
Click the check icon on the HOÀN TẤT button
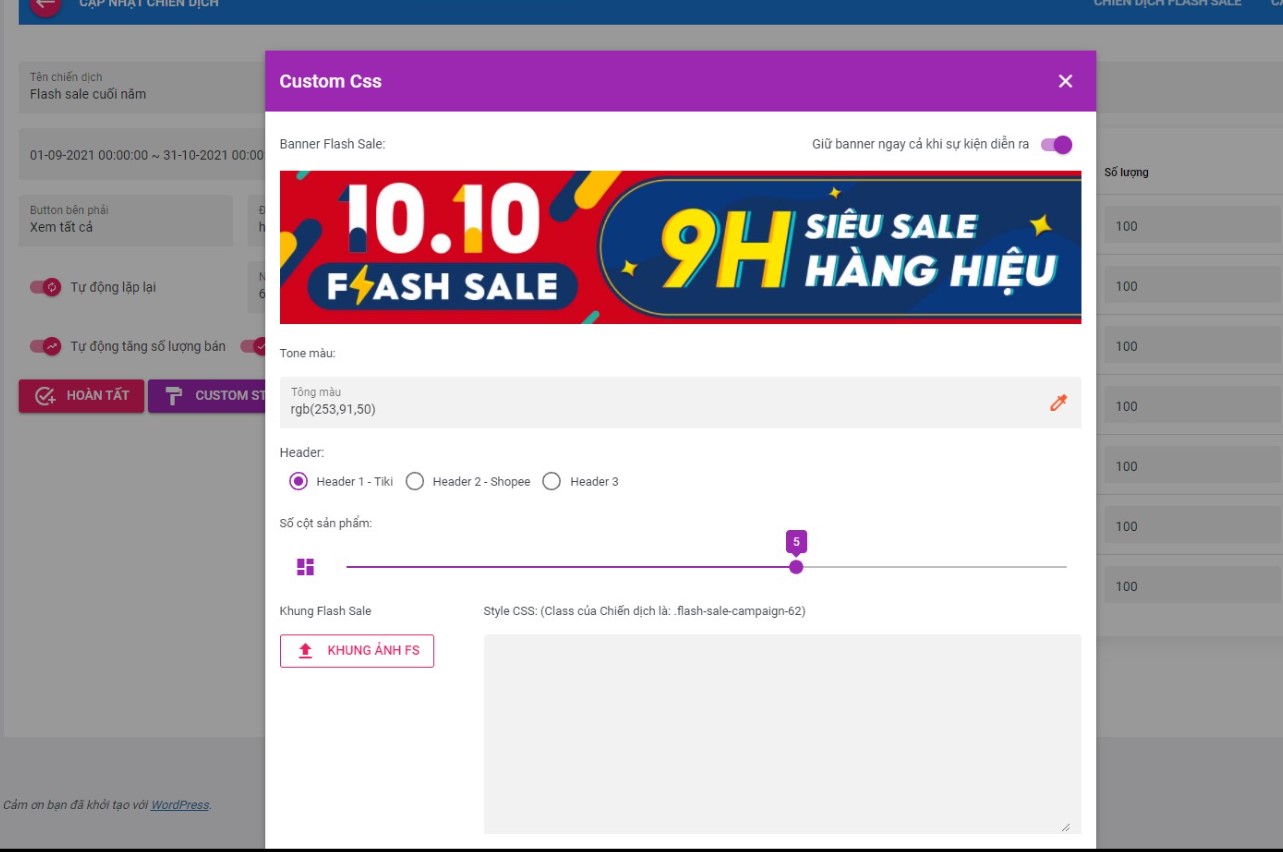(x=45, y=396)
